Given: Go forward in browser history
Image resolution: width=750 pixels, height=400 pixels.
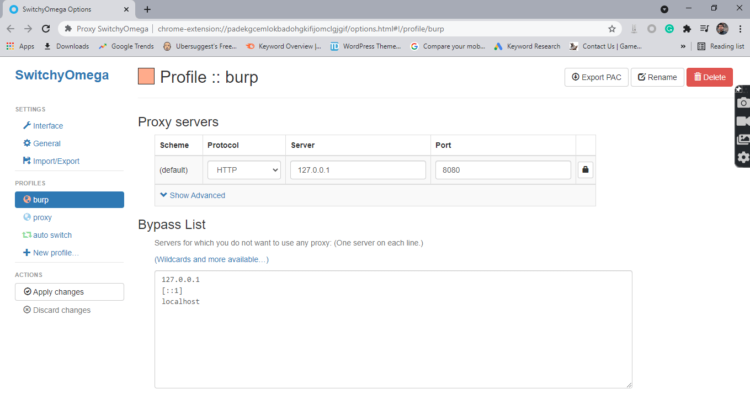Looking at the screenshot, I should click(x=28, y=29).
